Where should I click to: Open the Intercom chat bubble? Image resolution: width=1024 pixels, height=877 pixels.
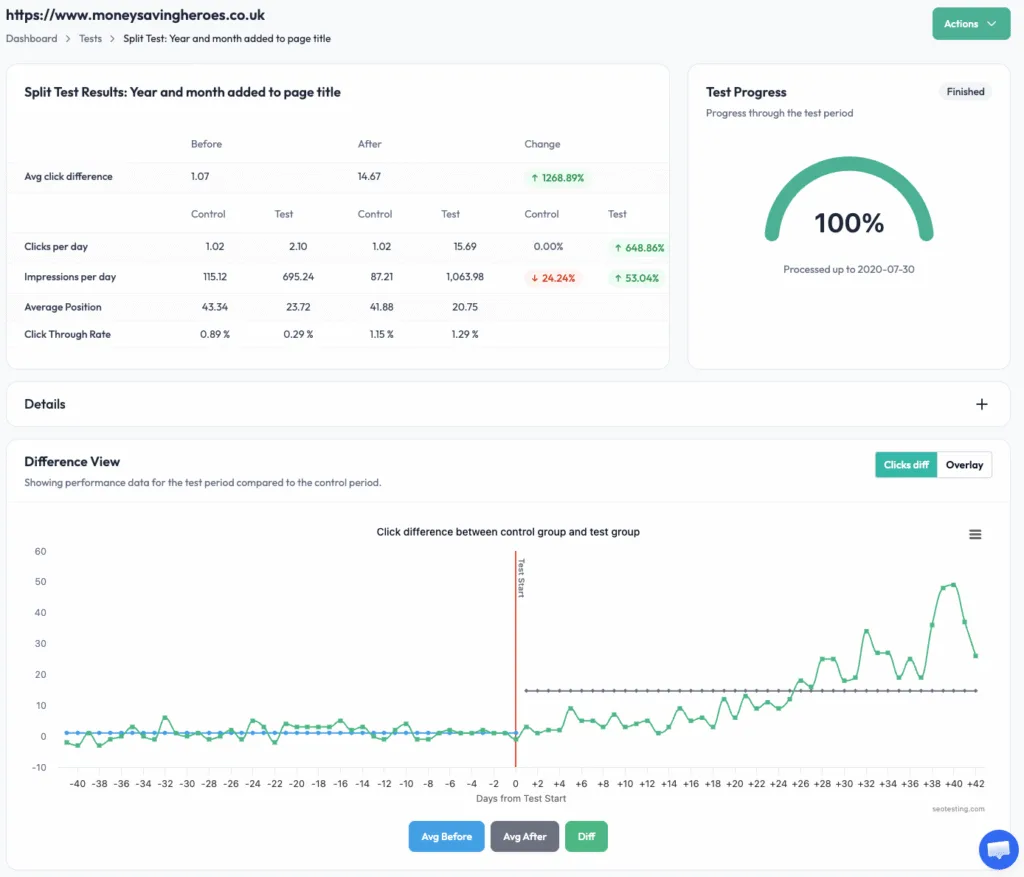tap(998, 849)
